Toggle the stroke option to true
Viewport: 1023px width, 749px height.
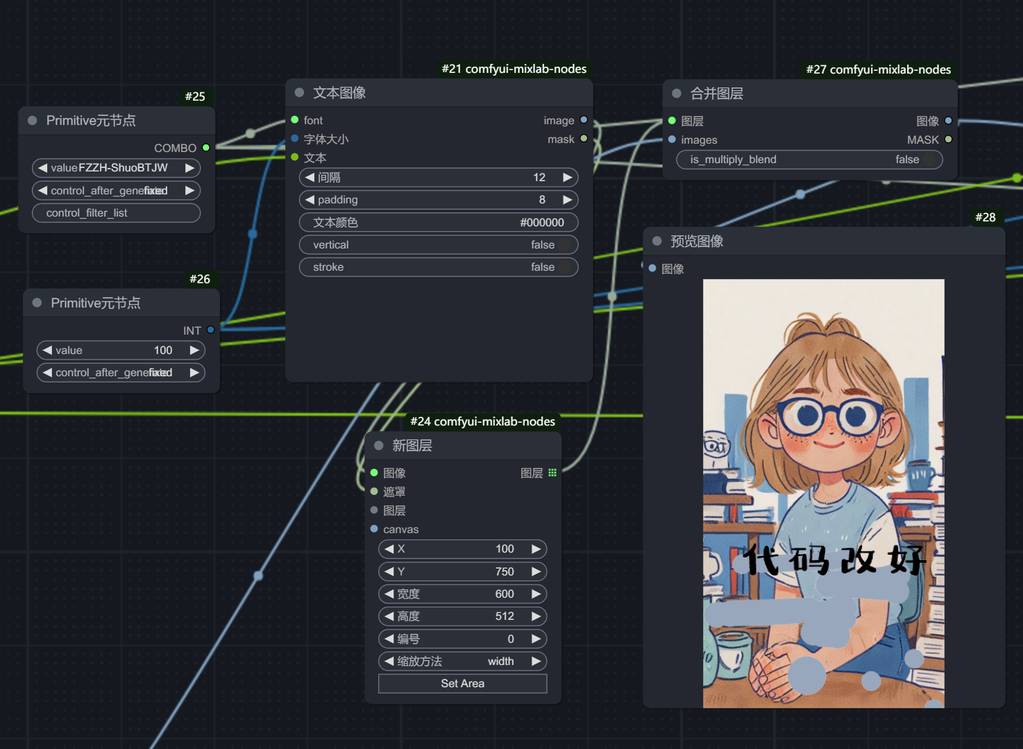[438, 267]
